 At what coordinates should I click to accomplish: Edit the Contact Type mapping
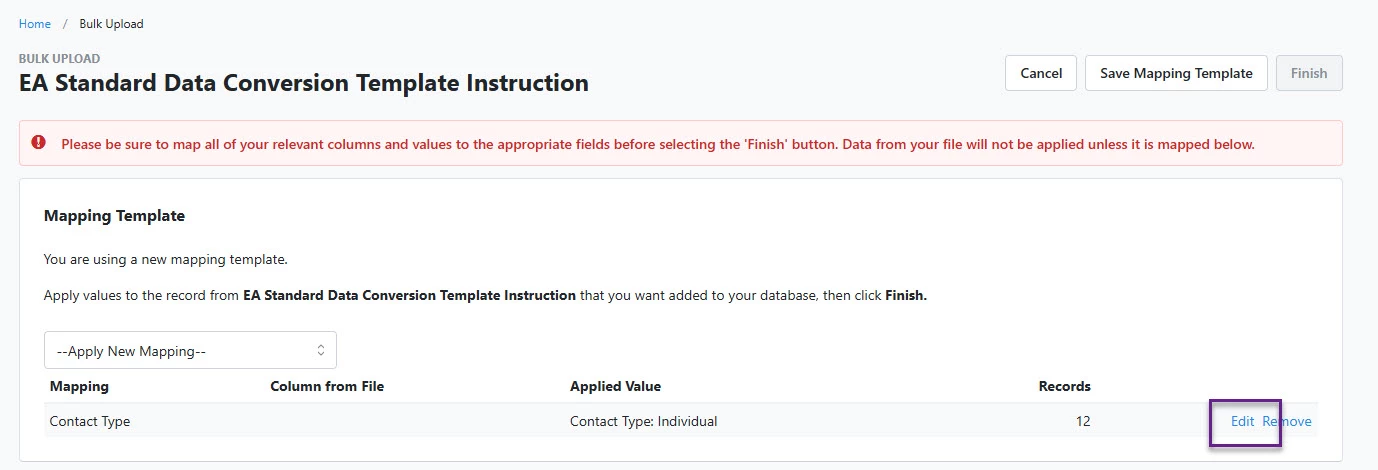[x=1242, y=421]
